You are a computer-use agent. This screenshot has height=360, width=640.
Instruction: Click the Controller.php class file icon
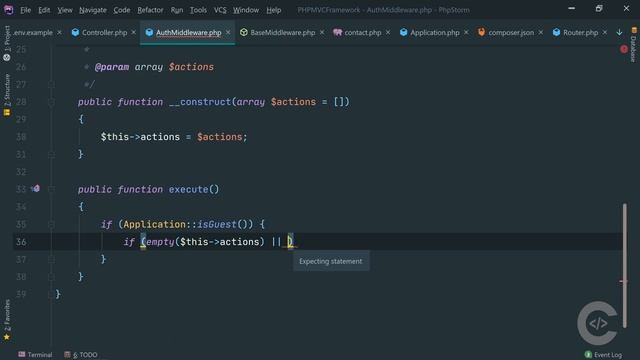[x=75, y=32]
